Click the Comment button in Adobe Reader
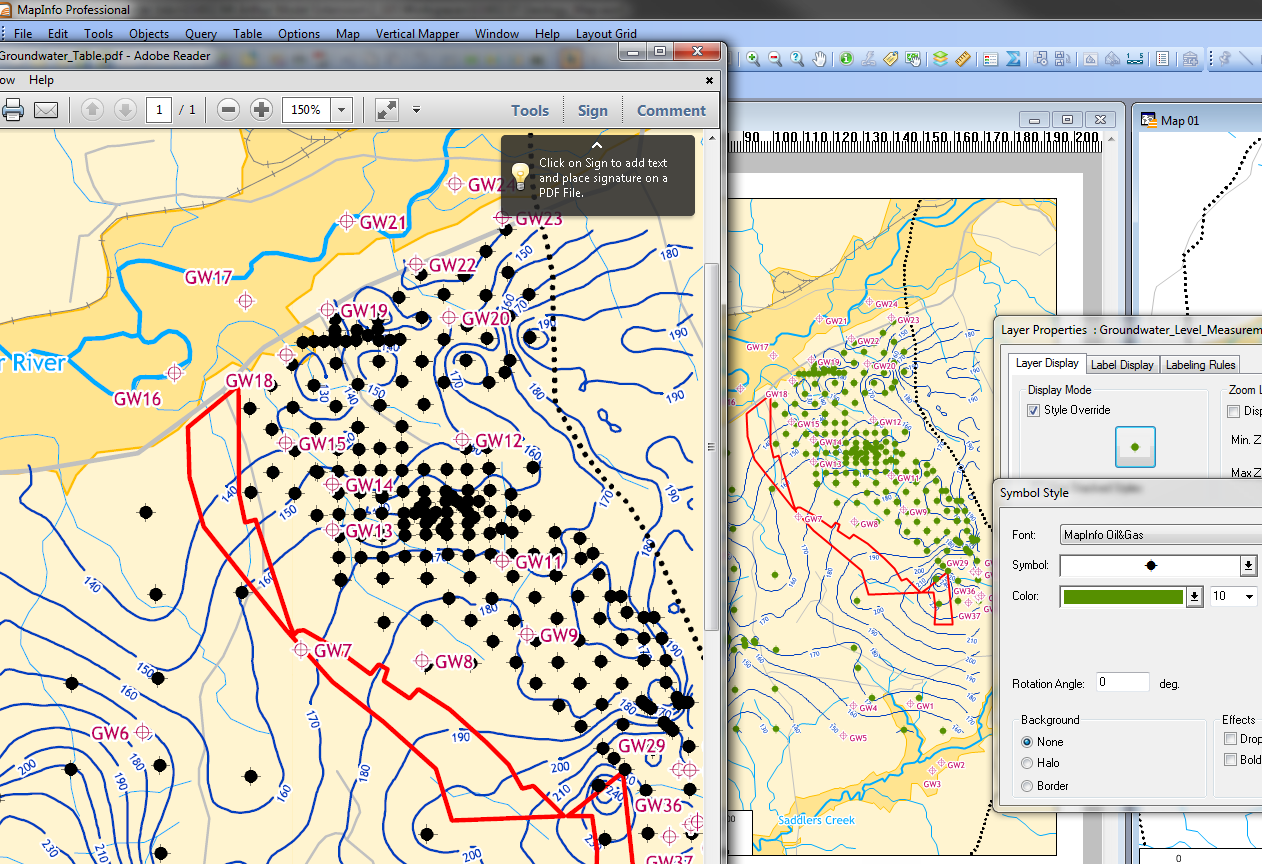The height and width of the screenshot is (864, 1262). pyautogui.click(x=670, y=110)
